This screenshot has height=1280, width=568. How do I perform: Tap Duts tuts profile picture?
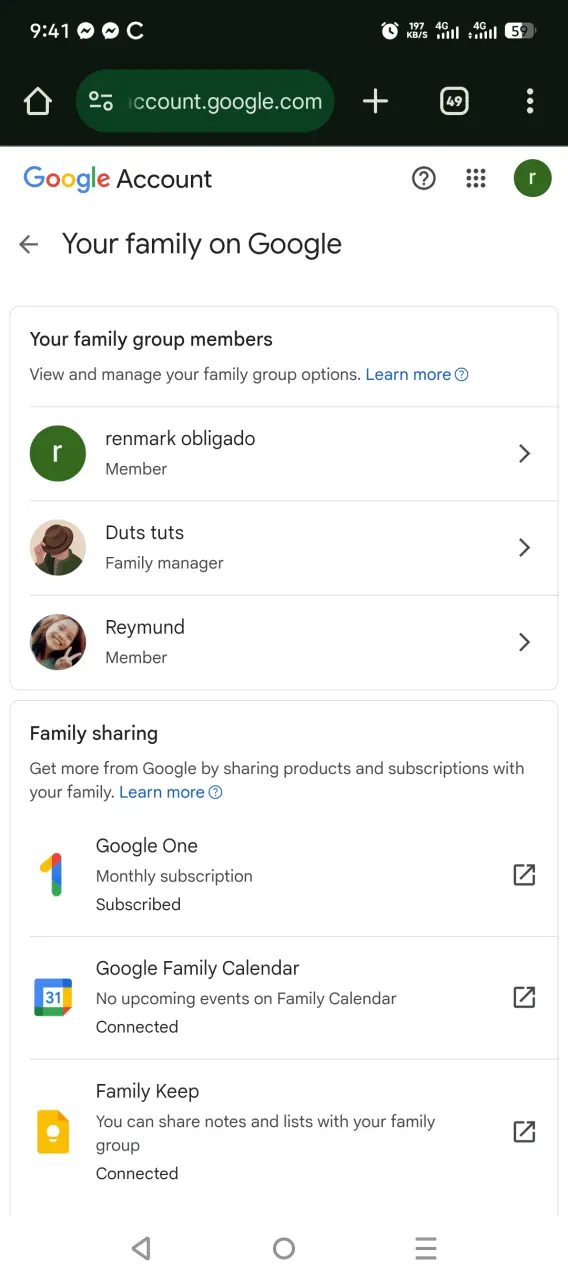58,548
